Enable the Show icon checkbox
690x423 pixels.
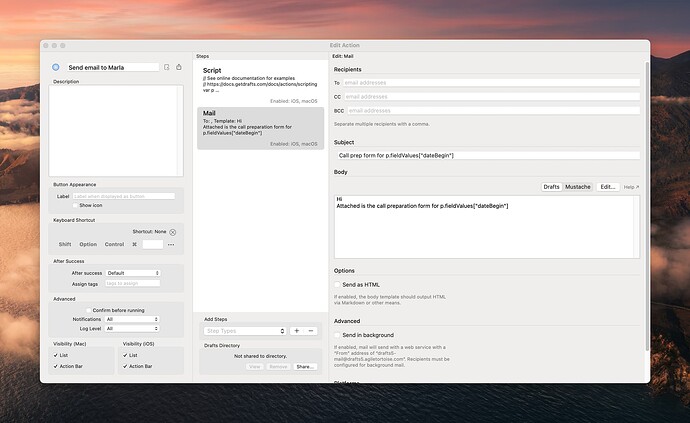coord(75,206)
